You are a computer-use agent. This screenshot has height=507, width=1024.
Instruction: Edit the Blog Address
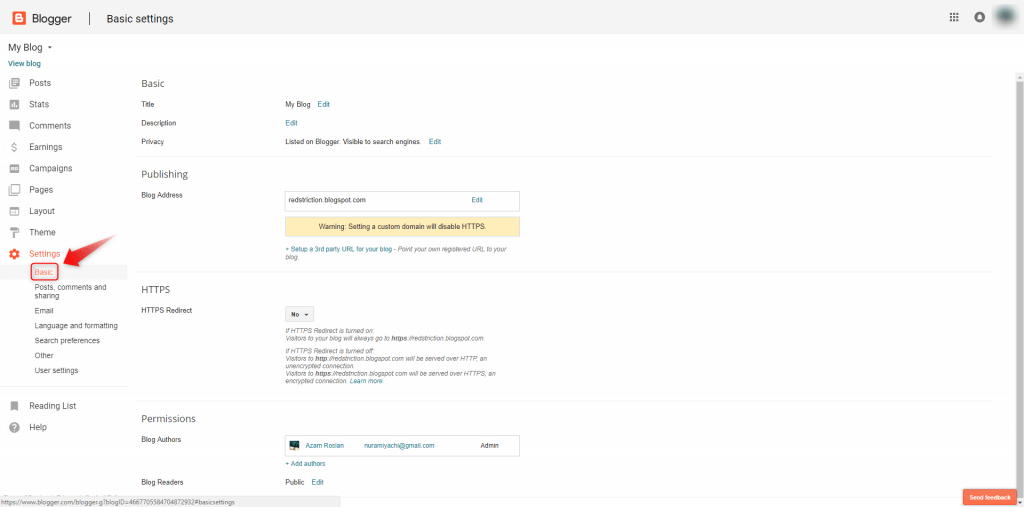tap(477, 200)
